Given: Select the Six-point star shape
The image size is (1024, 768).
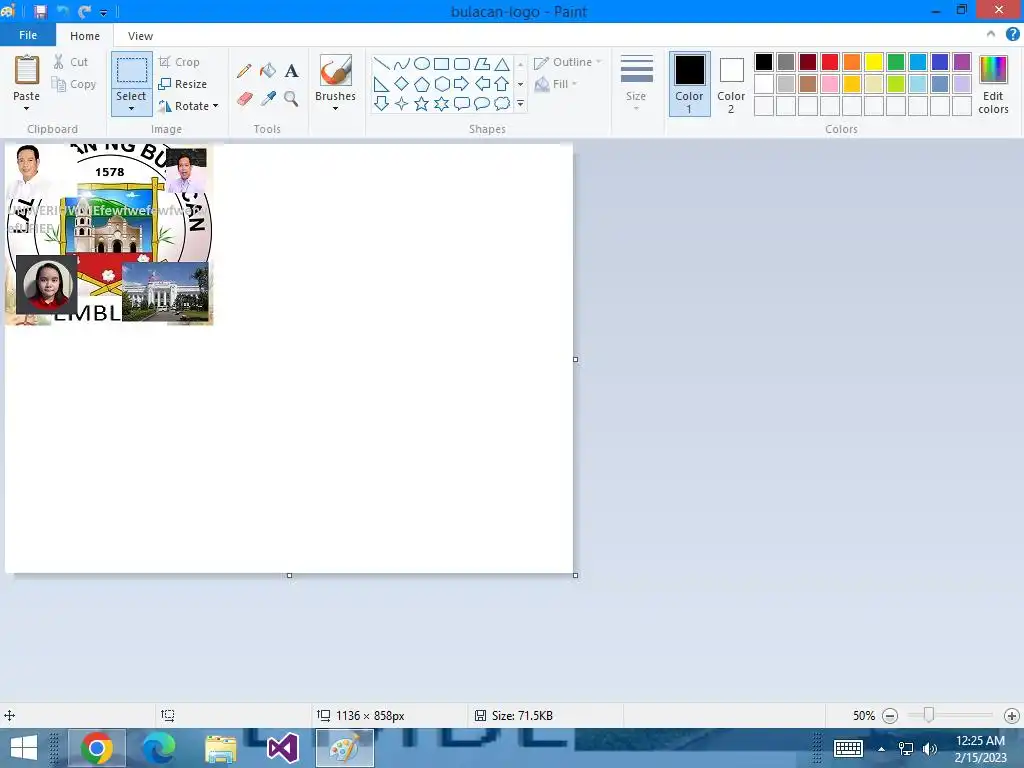Looking at the screenshot, I should point(441,103).
